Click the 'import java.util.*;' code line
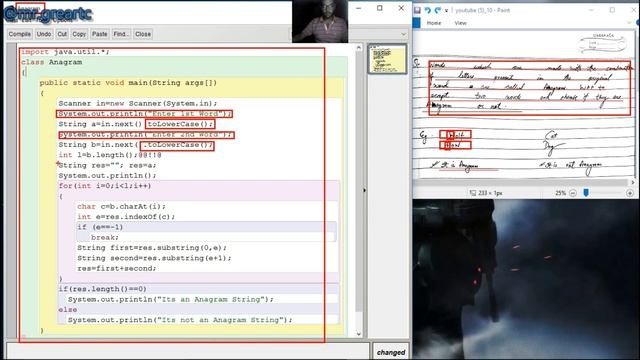This screenshot has width=640, height=360. (x=65, y=52)
